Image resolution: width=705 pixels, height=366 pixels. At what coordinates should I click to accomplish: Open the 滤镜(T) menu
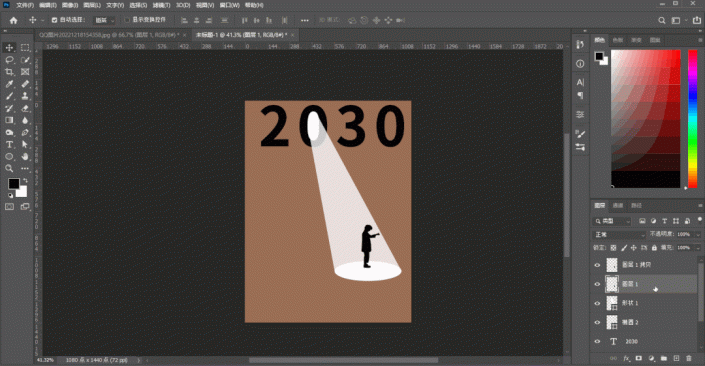[x=161, y=5]
